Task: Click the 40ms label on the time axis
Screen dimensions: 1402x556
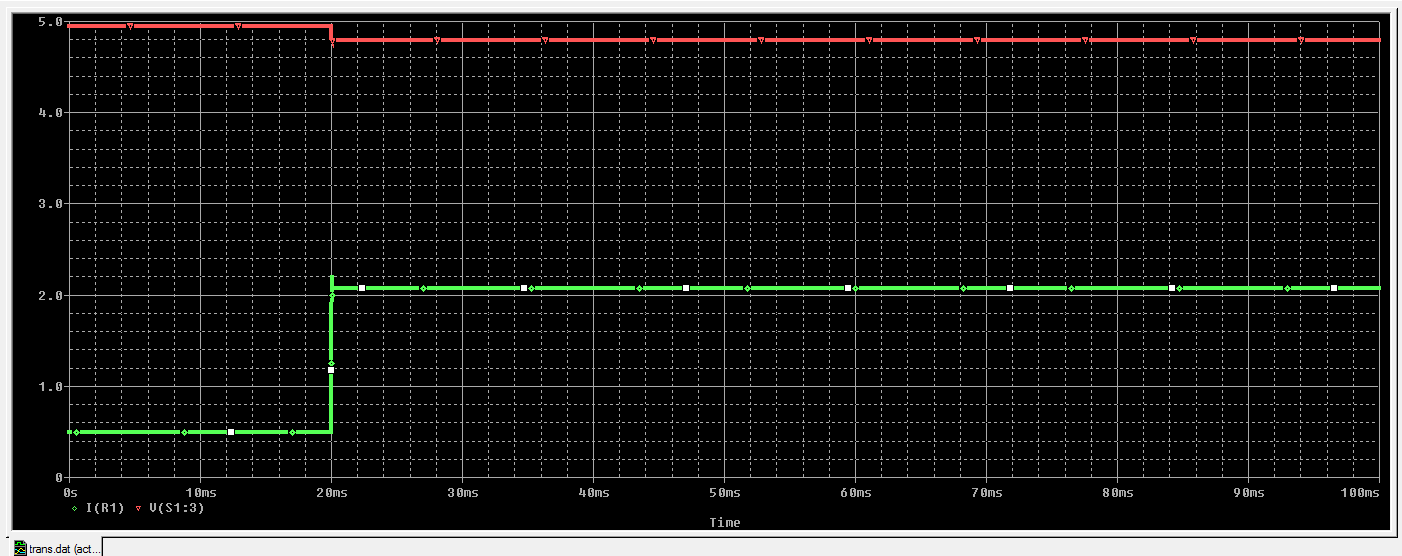Action: point(593,494)
